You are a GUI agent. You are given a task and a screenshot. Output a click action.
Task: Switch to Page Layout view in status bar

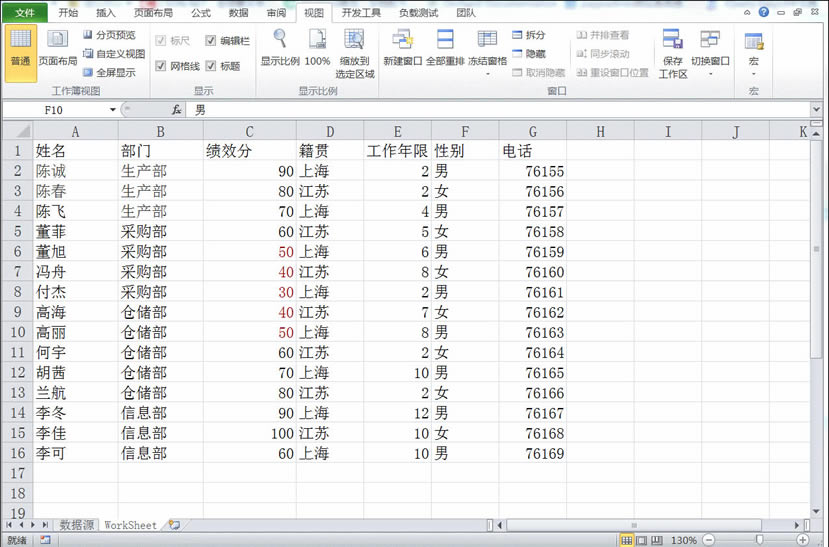[641, 540]
